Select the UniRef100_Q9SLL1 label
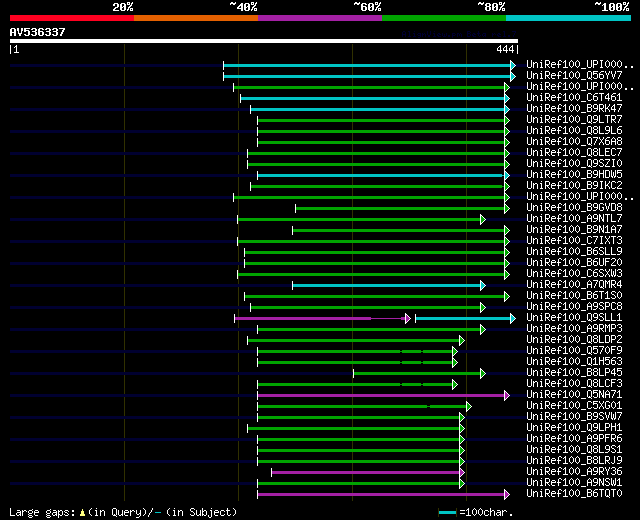The width and height of the screenshot is (640, 520). pos(574,318)
